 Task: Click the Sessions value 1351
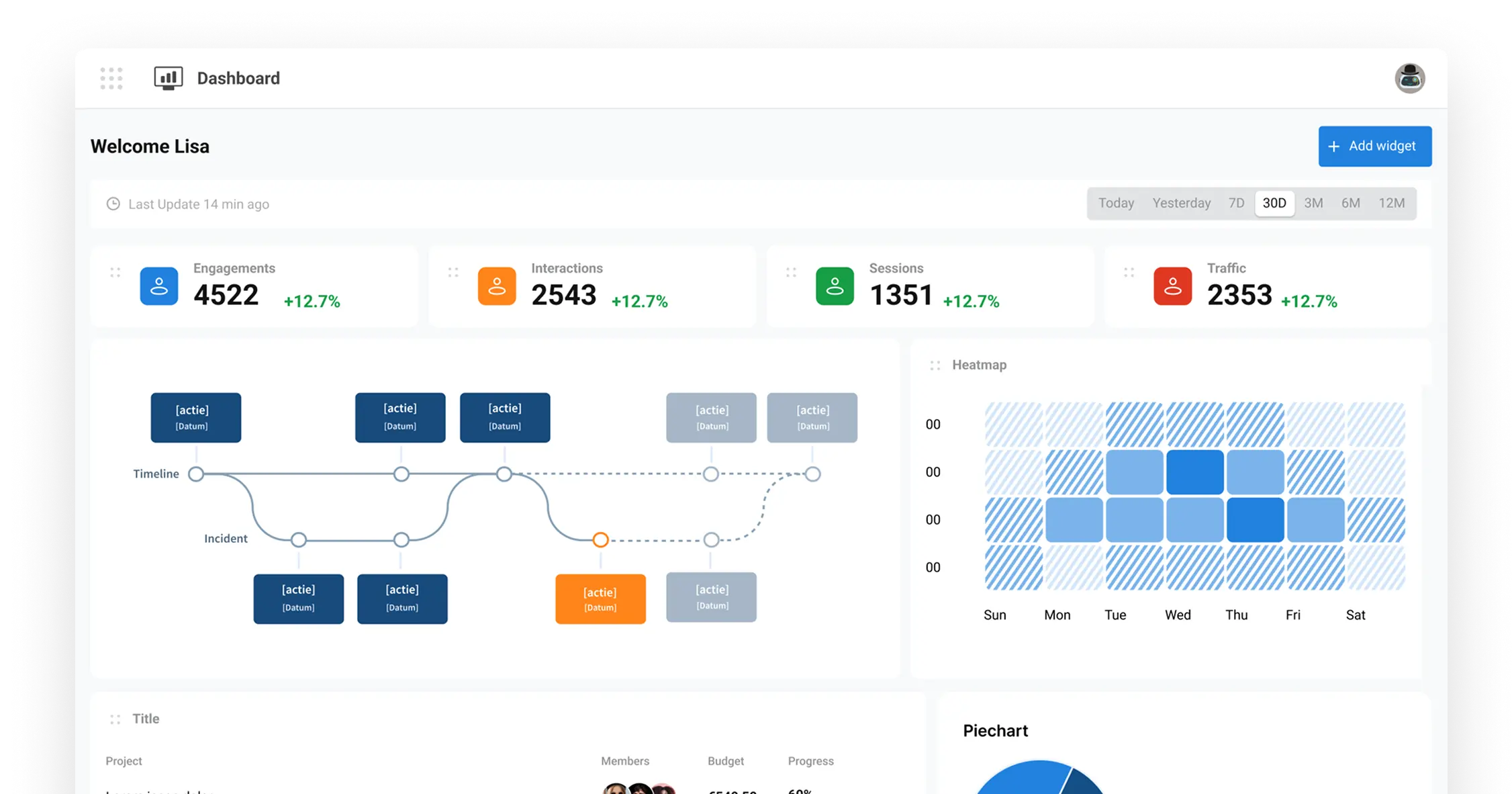[901, 296]
